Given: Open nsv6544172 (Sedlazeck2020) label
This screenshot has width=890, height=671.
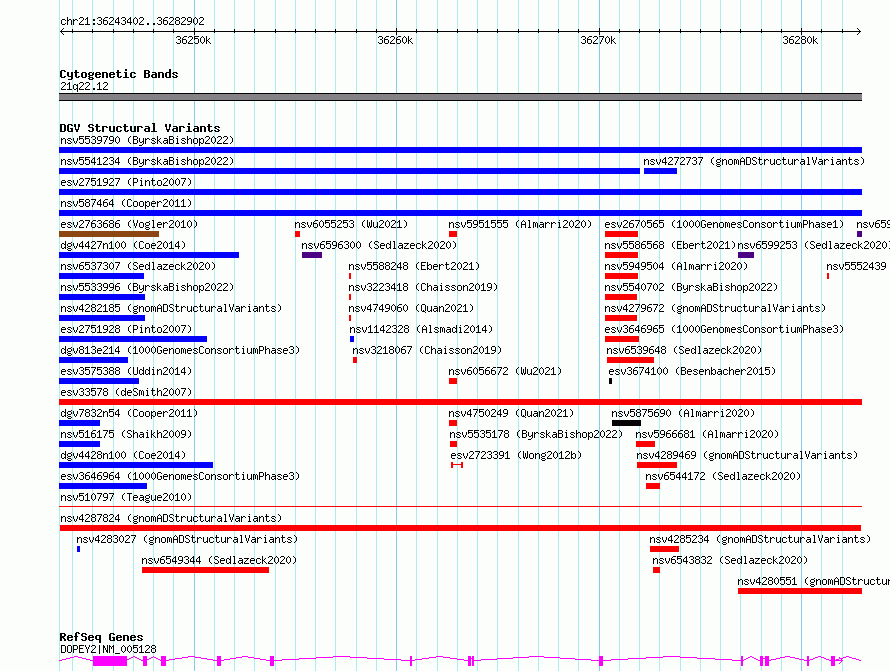Looking at the screenshot, I should click(x=723, y=476).
